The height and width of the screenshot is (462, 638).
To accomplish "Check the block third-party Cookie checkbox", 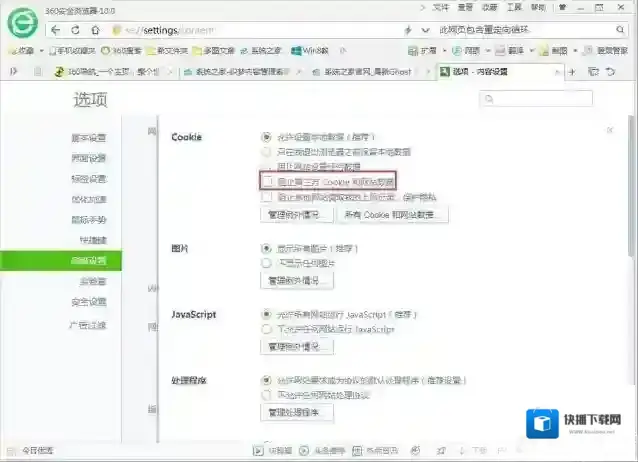I will click(x=267, y=181).
